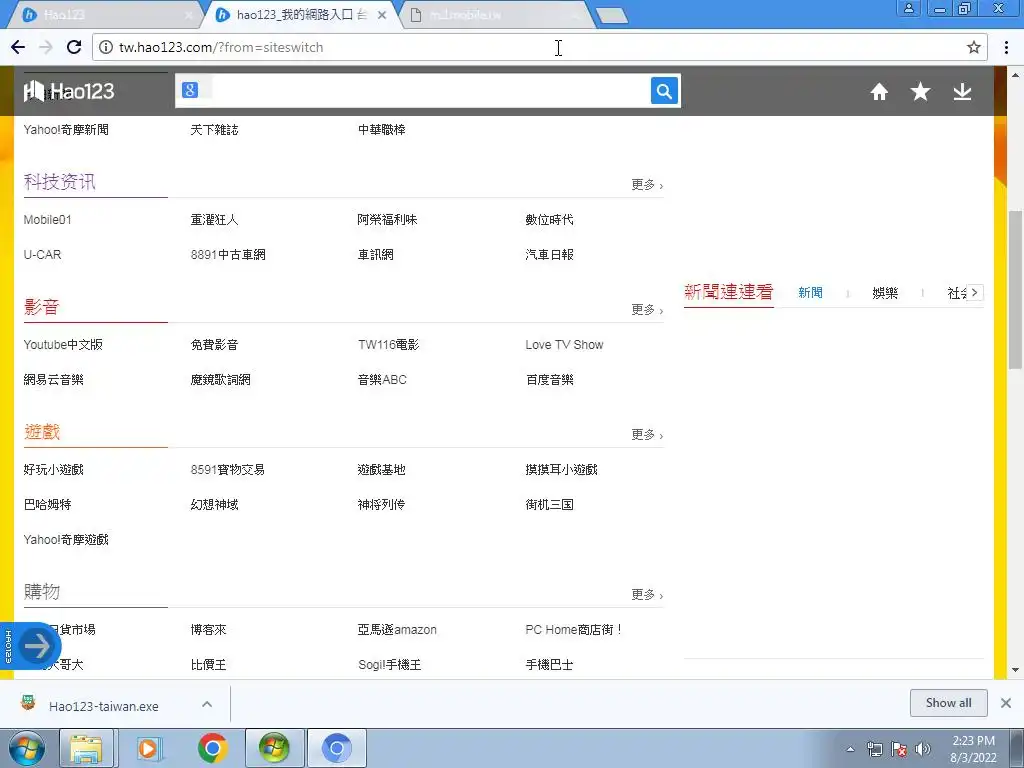Click the download arrow icon in header
The height and width of the screenshot is (768, 1024).
click(962, 91)
